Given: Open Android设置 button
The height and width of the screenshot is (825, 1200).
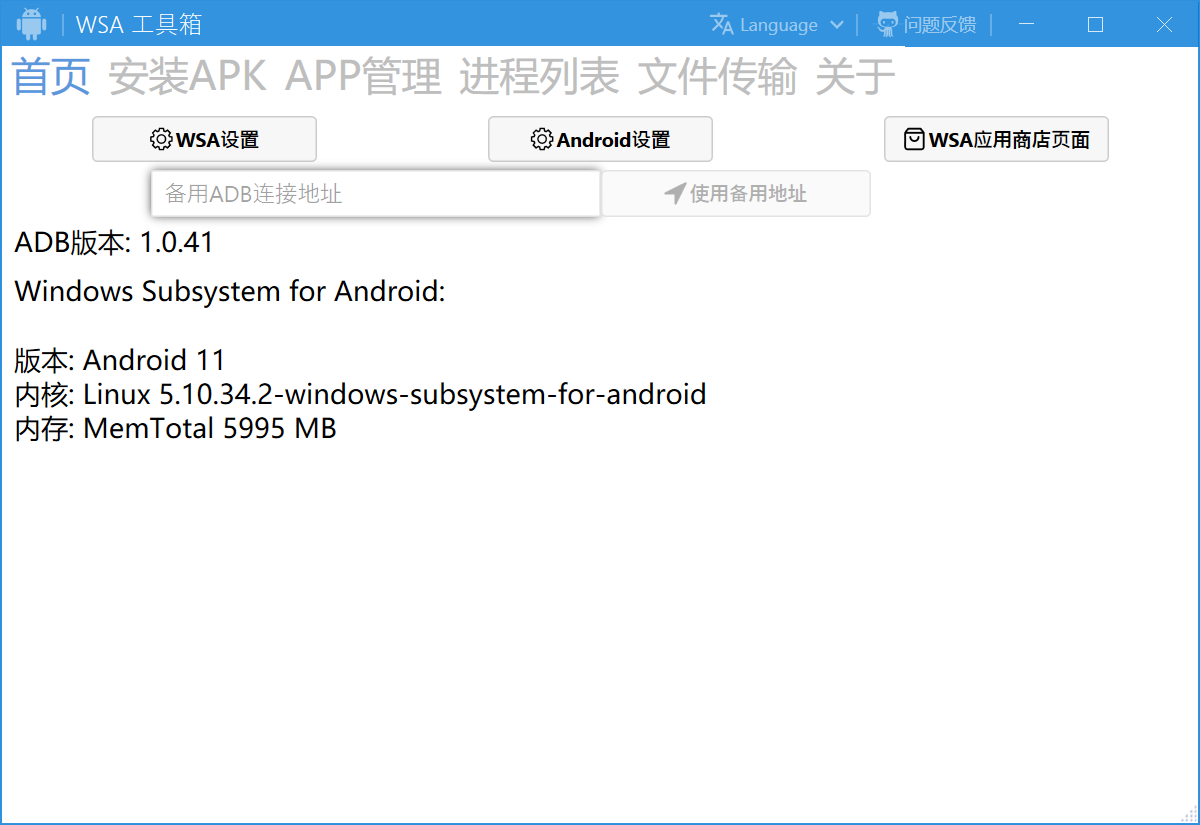Looking at the screenshot, I should click(x=600, y=139).
